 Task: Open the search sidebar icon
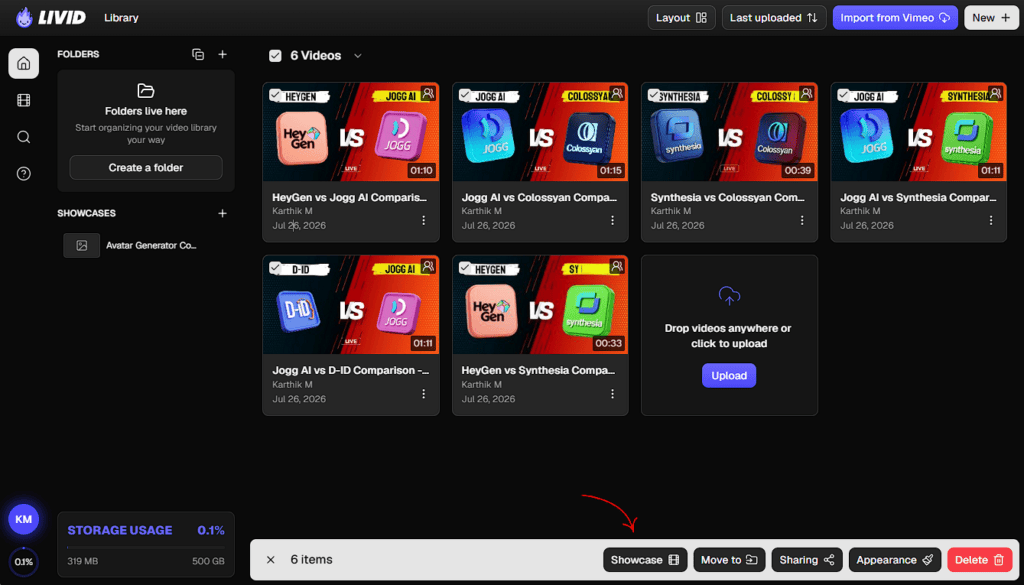(x=24, y=137)
